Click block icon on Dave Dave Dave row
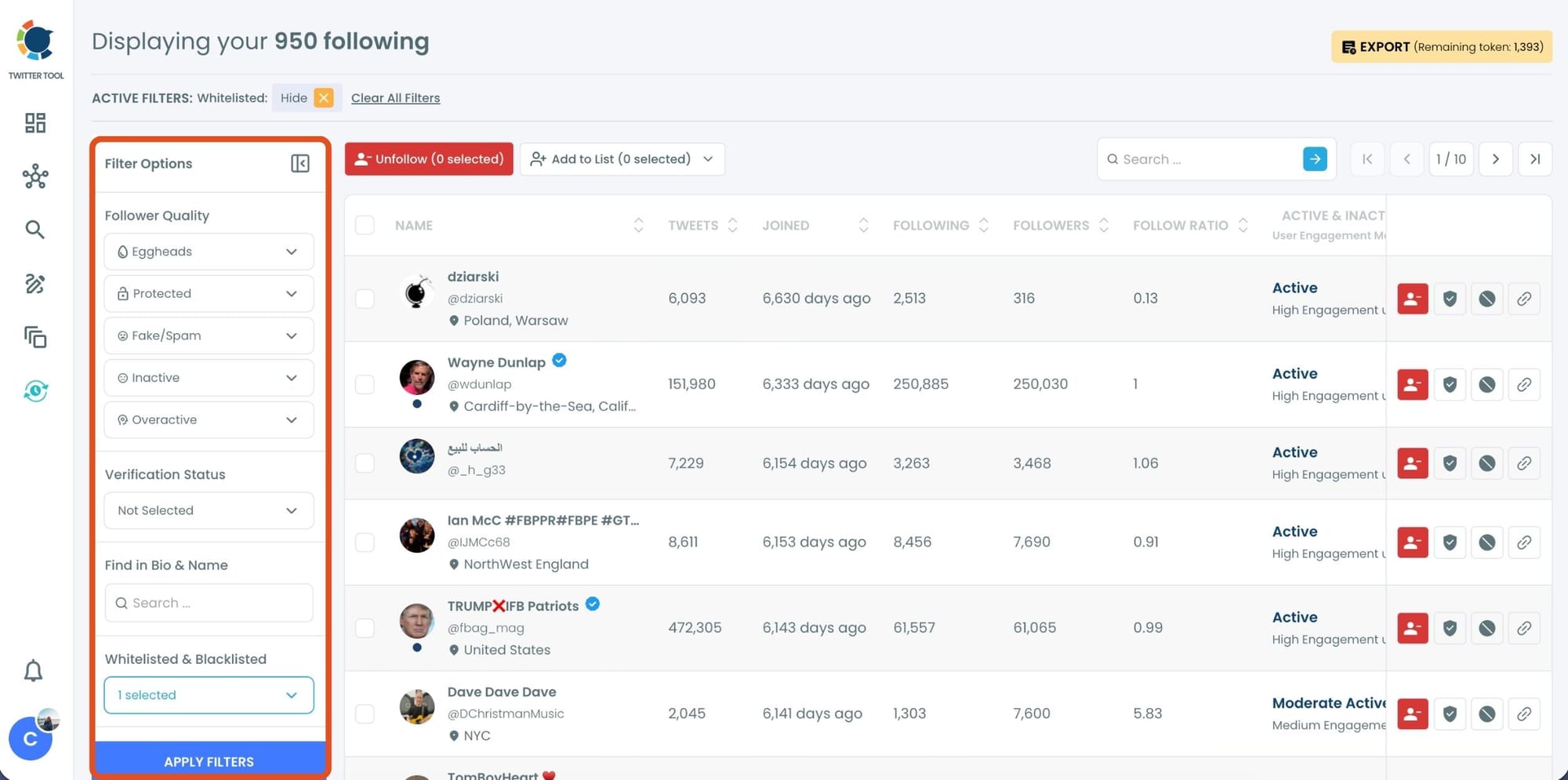1568x780 pixels. click(x=1486, y=714)
